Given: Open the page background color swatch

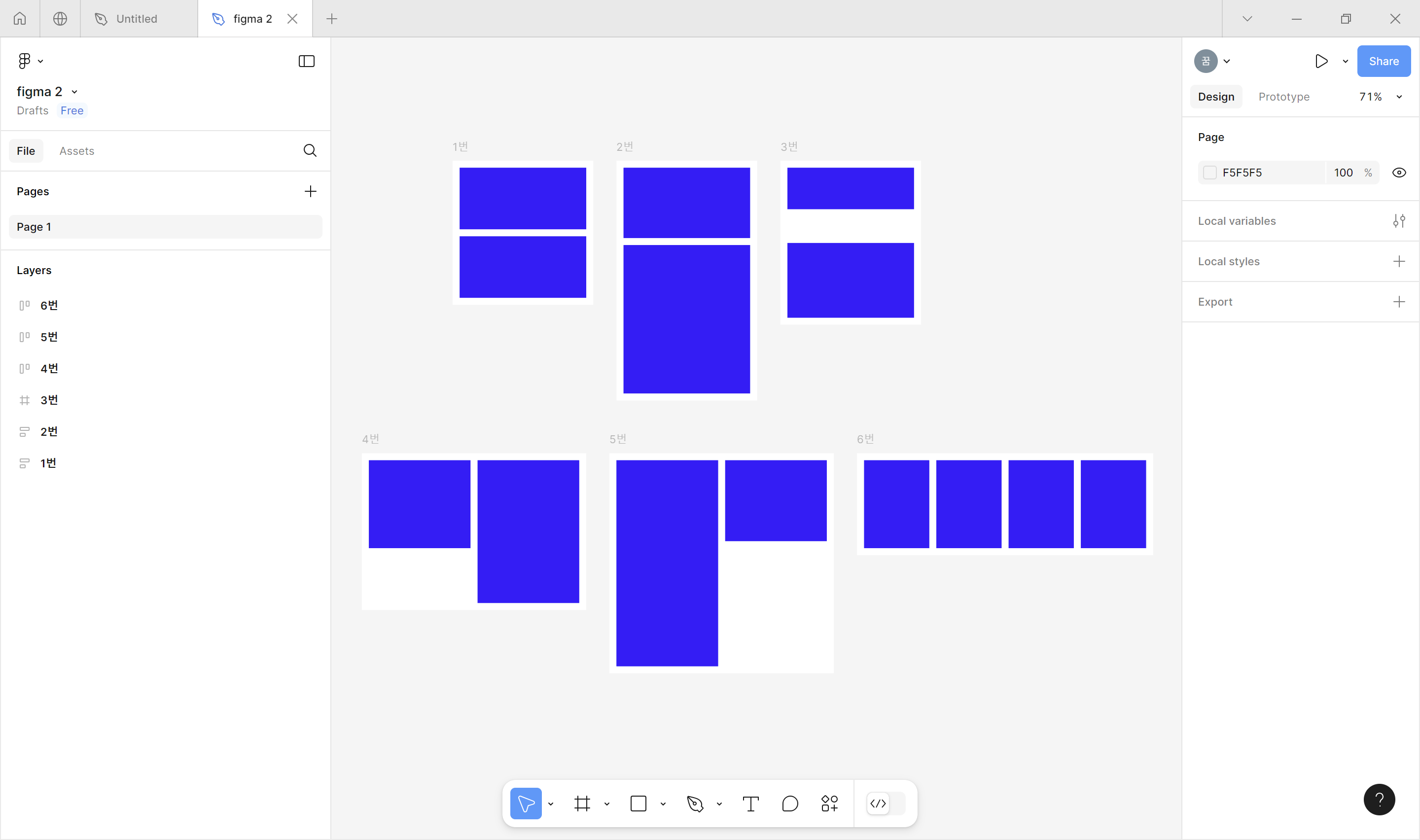Looking at the screenshot, I should click(1209, 173).
